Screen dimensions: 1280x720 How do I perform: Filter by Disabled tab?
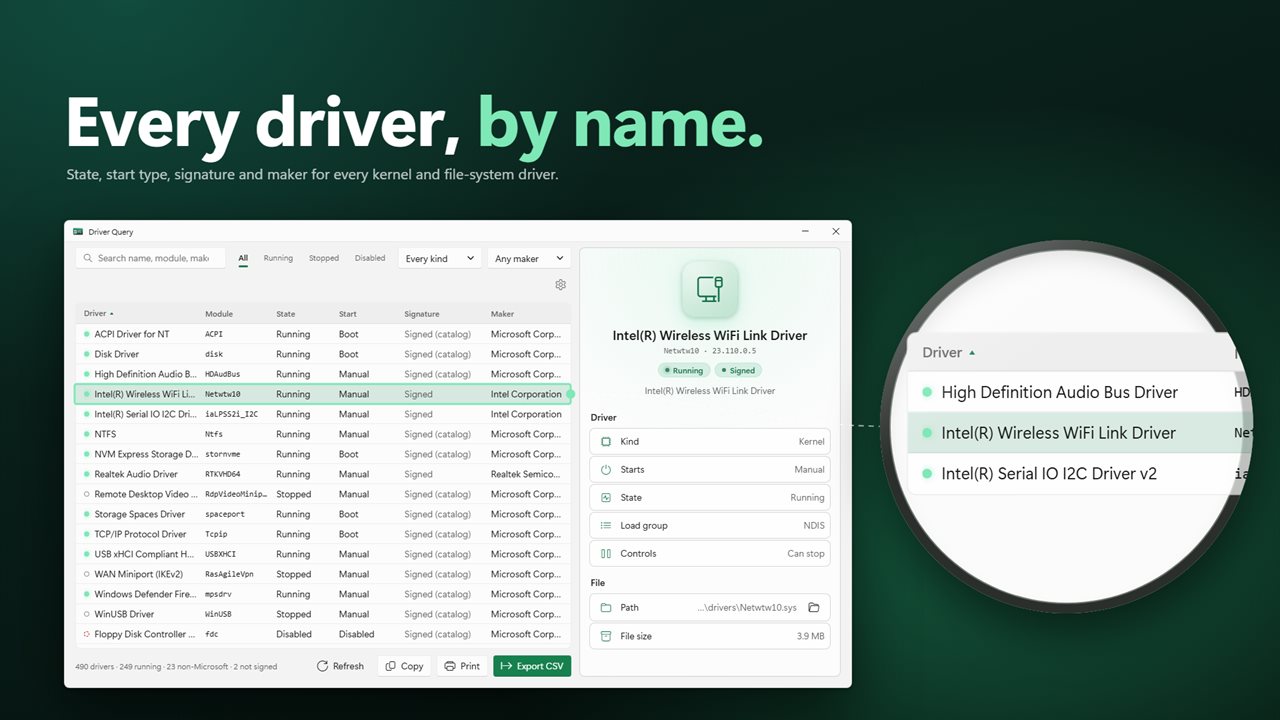pos(370,258)
